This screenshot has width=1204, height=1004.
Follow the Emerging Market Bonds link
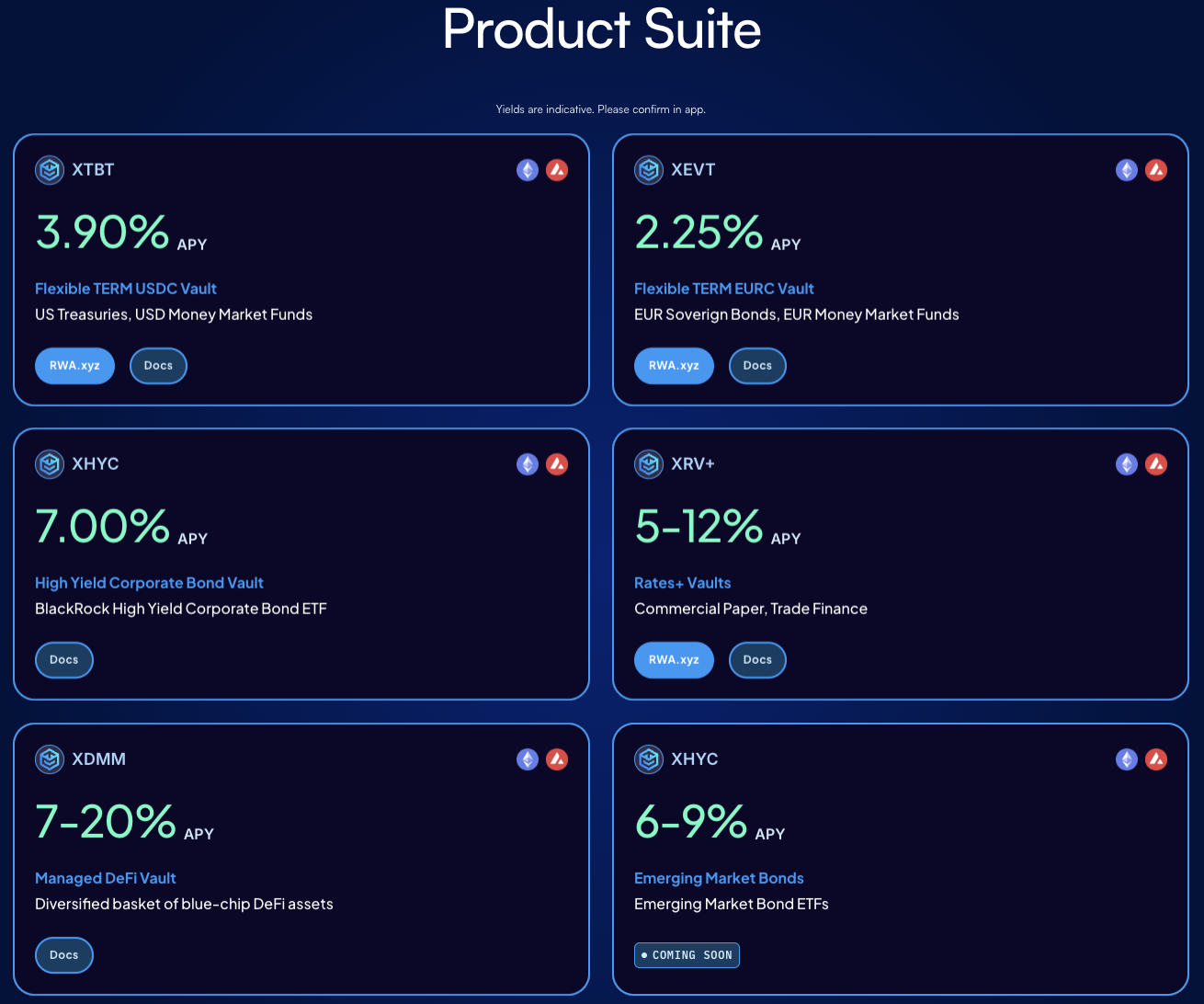tap(719, 878)
